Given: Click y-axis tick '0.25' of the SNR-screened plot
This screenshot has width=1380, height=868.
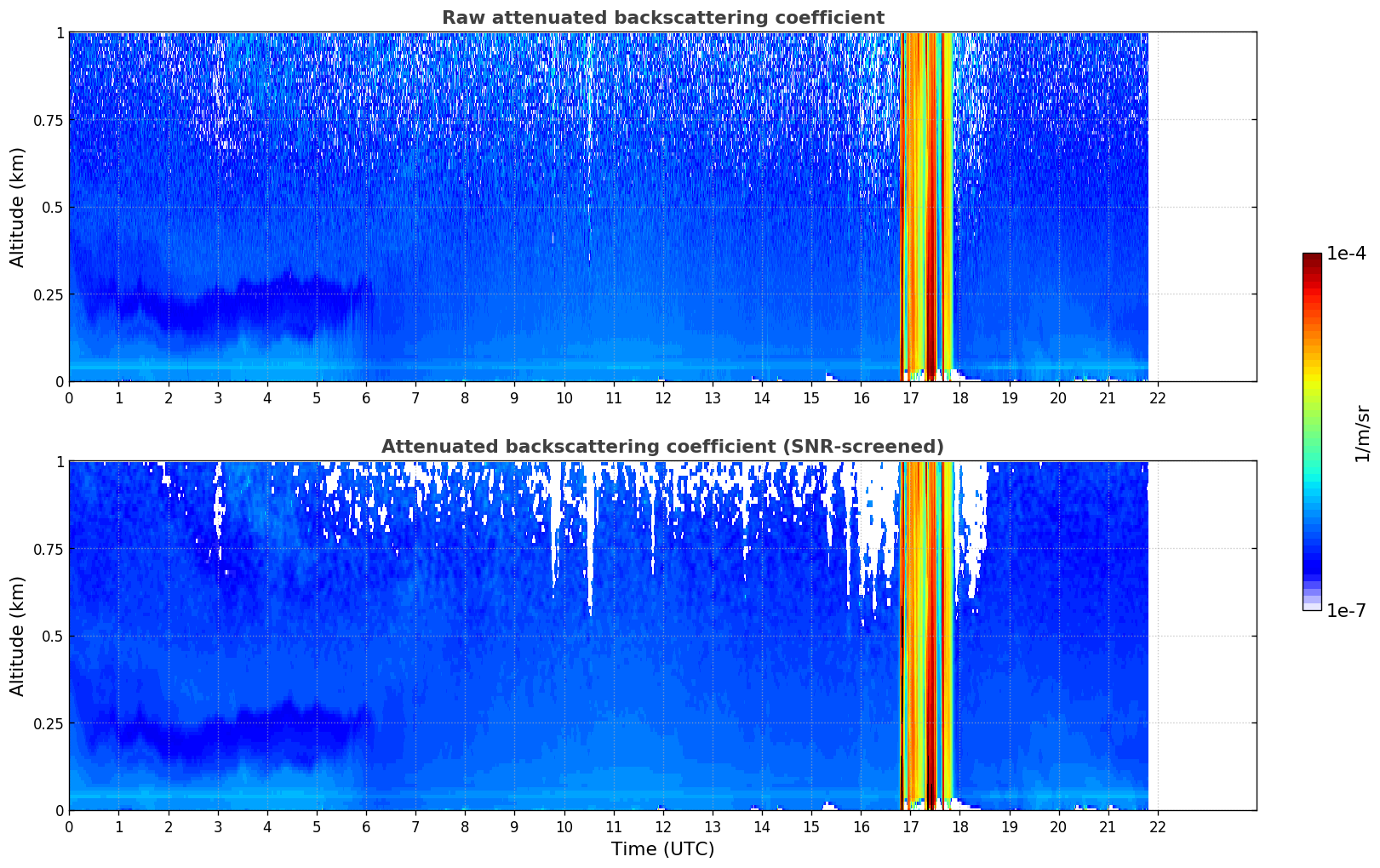Looking at the screenshot, I should 49,723.
